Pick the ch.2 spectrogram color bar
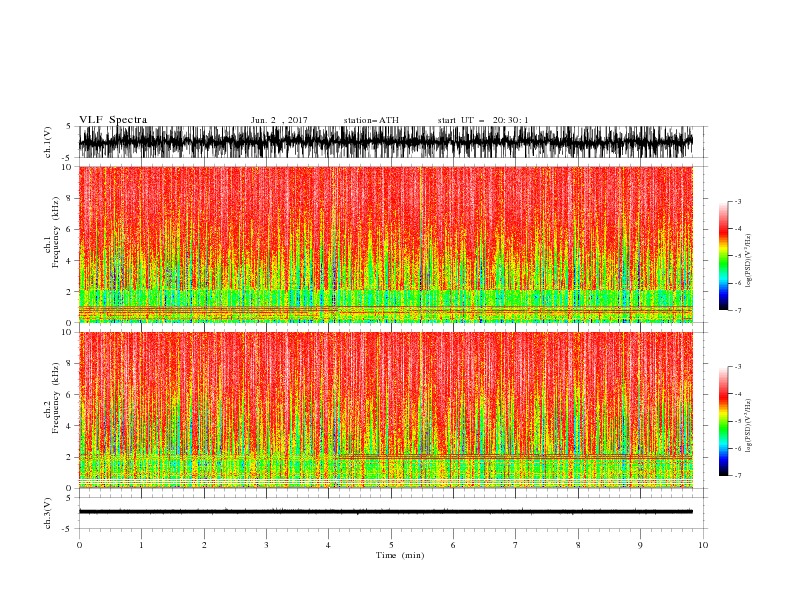Image resolution: width=792 pixels, height=612 pixels. 723,421
